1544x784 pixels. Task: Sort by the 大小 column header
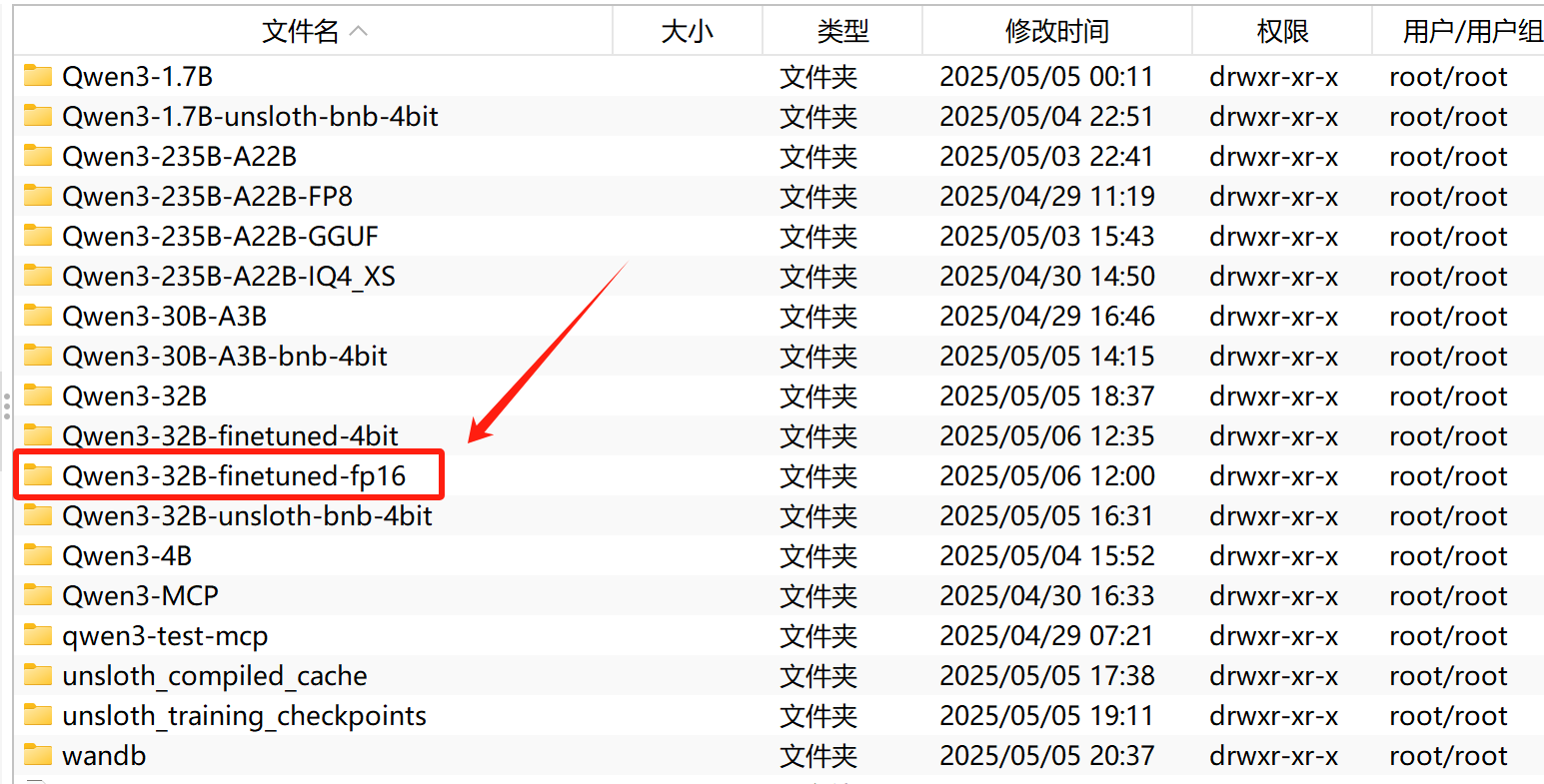click(688, 31)
